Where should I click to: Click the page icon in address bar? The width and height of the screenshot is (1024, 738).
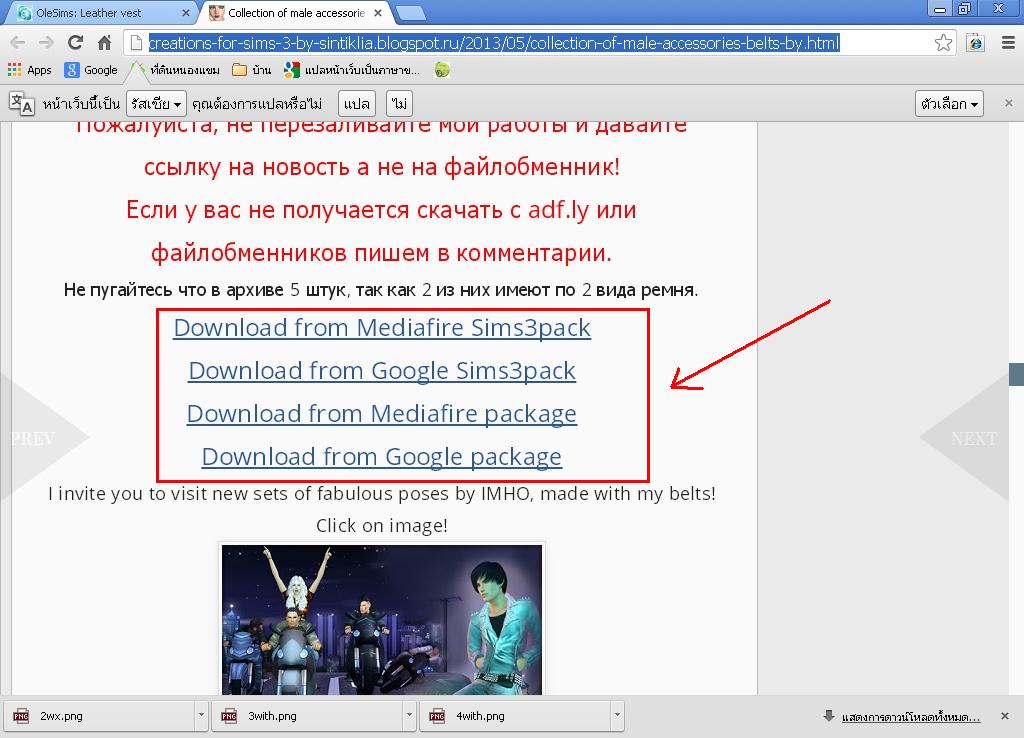(136, 43)
